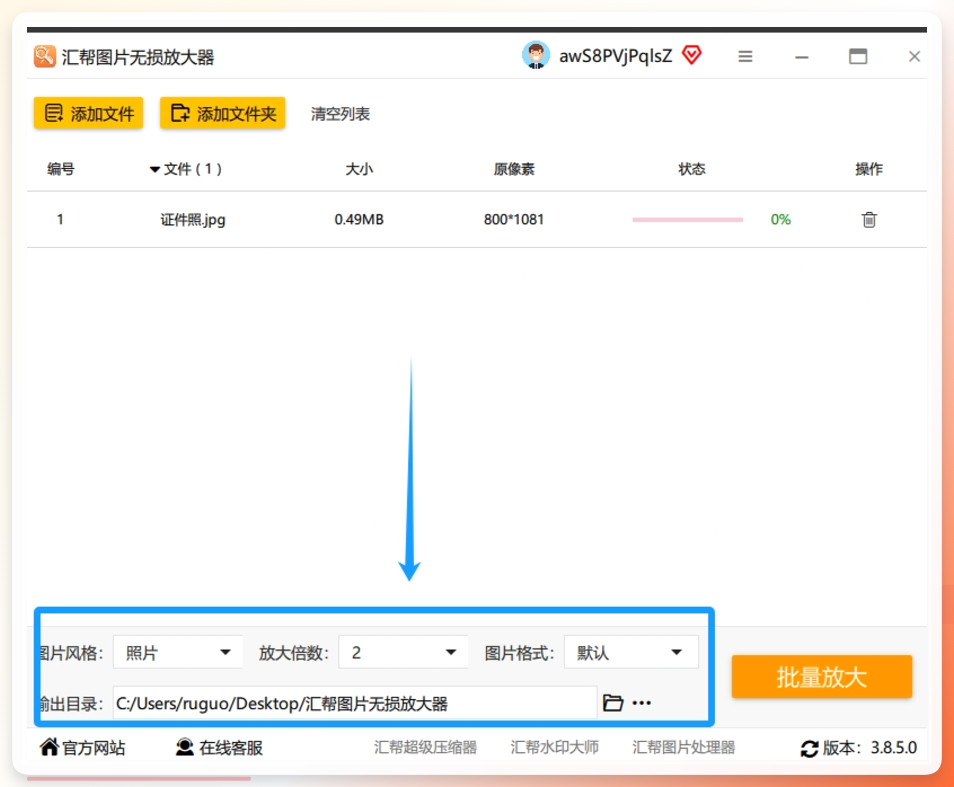Image resolution: width=954 pixels, height=787 pixels.
Task: Click the progress bar for 证件照.jpg
Action: [688, 220]
